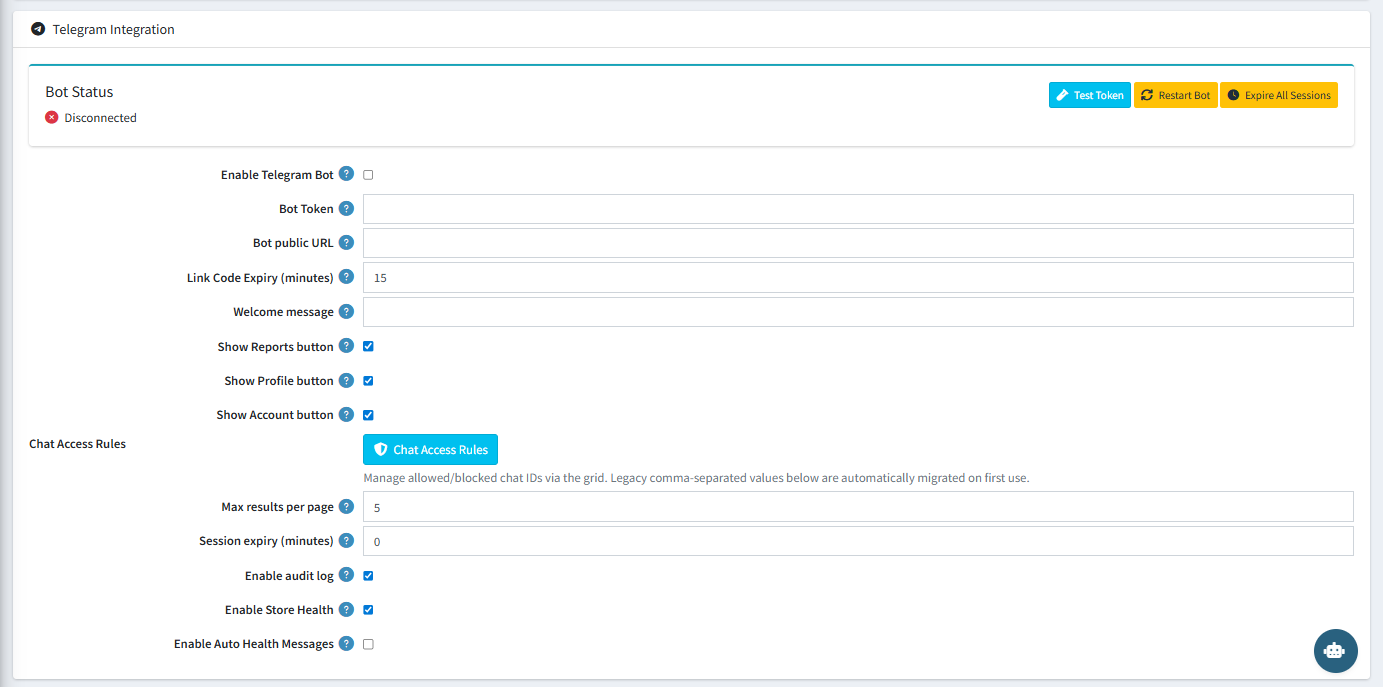
Task: Tick the Enable Telegram Bot checkbox
Action: click(x=368, y=175)
